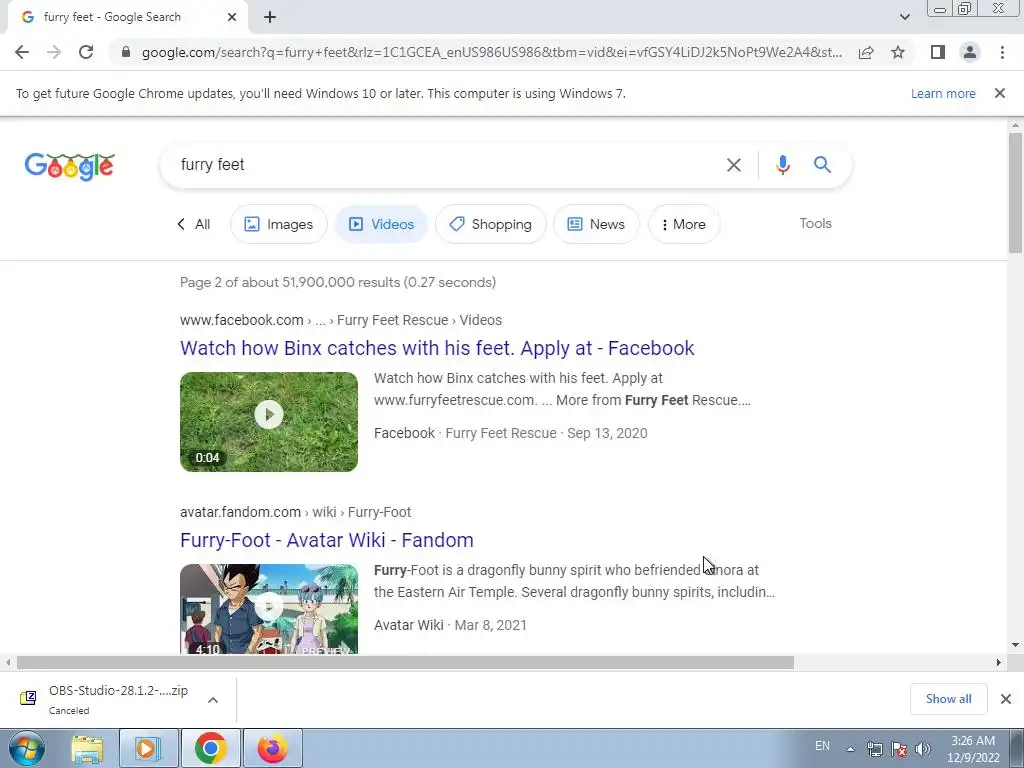Open the Windows Start menu

pos(27,748)
